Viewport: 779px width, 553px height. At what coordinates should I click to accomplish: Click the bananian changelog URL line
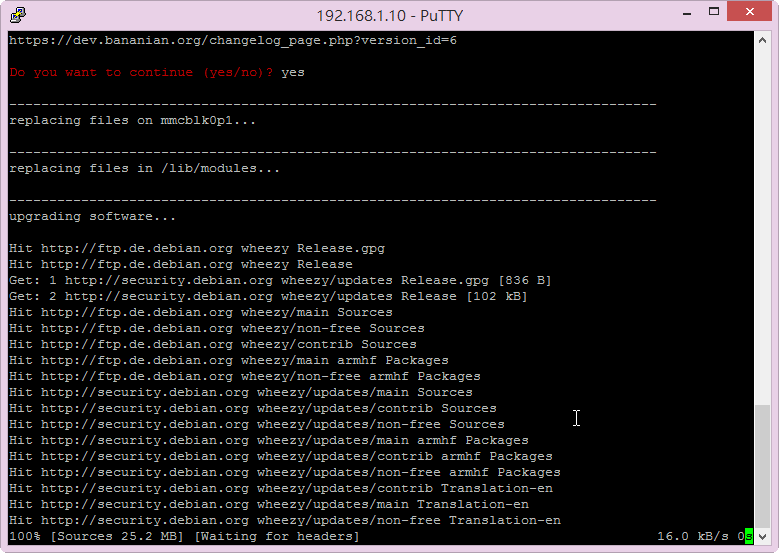pyautogui.click(x=233, y=40)
